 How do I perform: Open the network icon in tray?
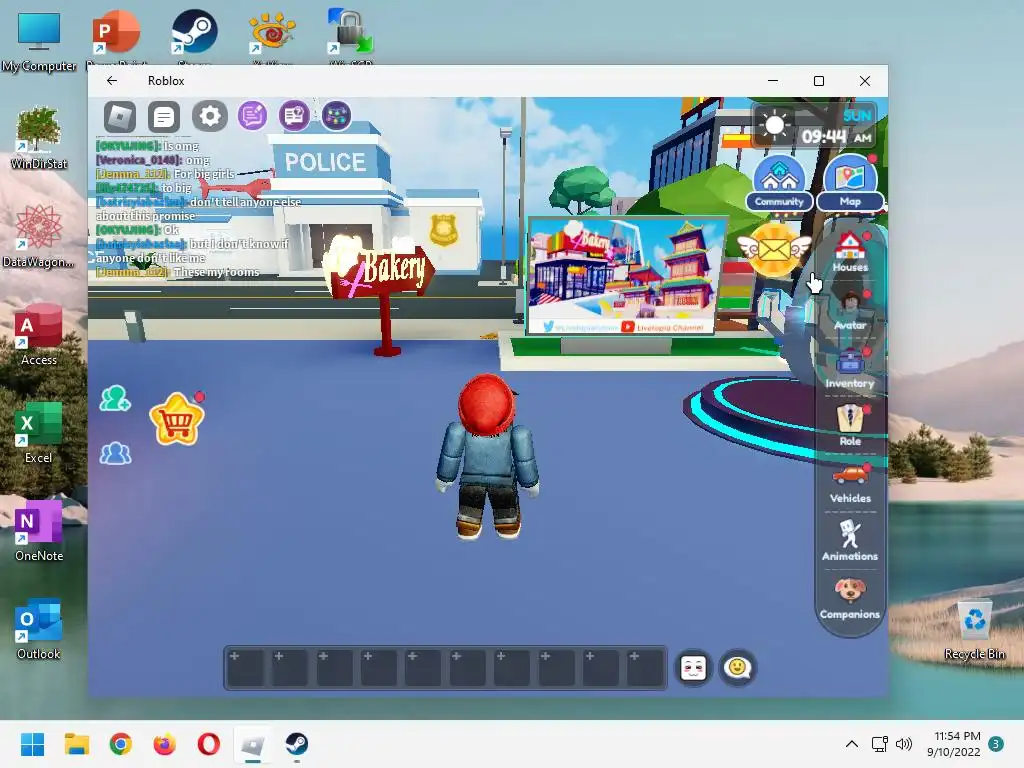click(879, 744)
